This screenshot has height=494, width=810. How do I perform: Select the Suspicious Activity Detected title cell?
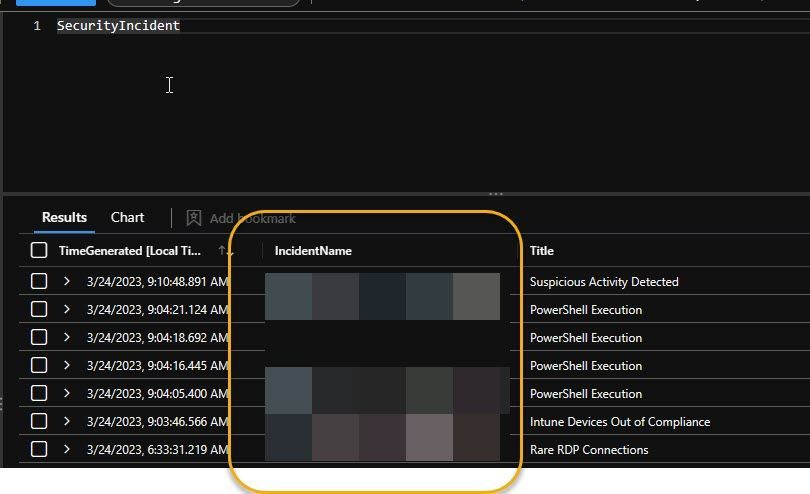coord(604,282)
